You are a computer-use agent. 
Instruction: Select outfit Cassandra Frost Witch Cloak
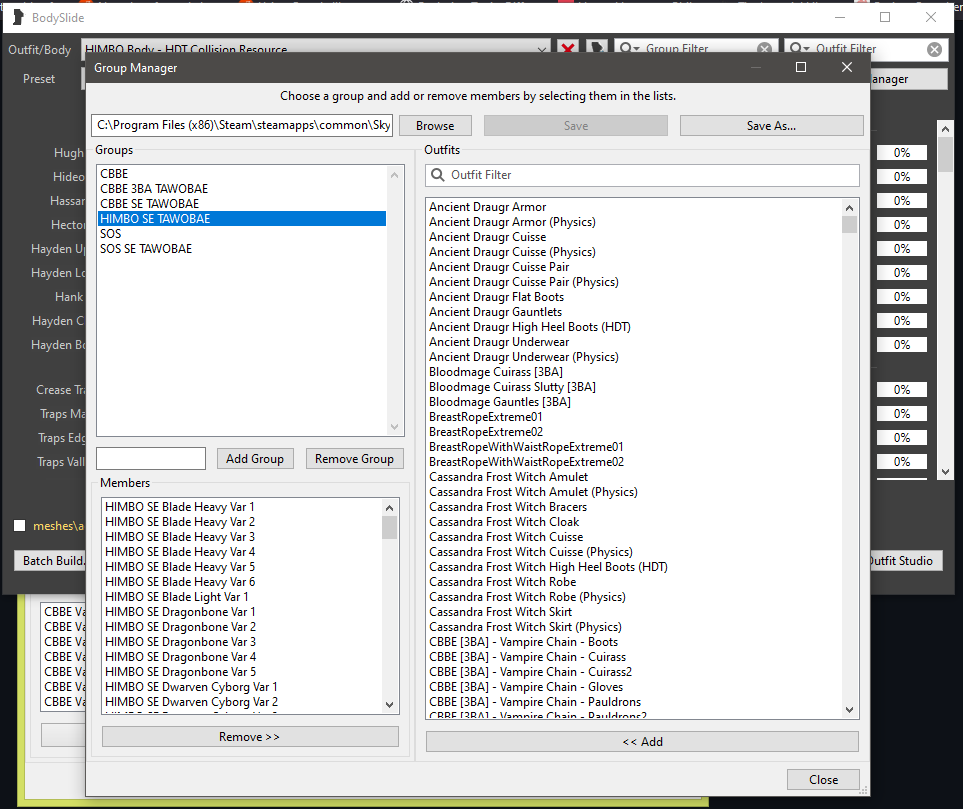point(634,522)
